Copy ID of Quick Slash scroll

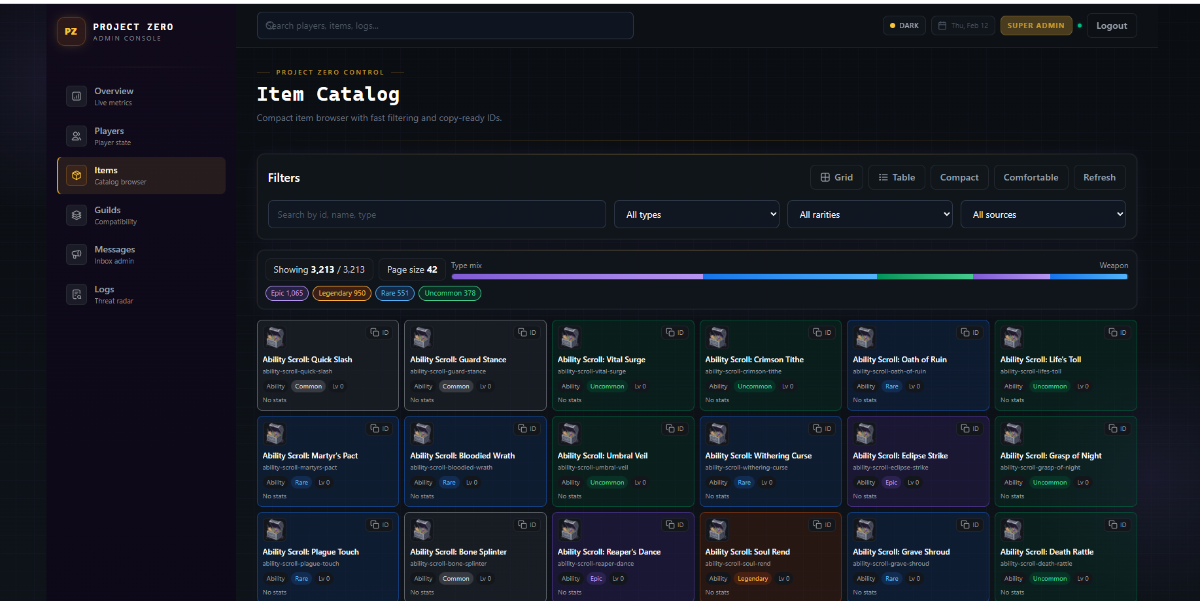pyautogui.click(x=379, y=332)
